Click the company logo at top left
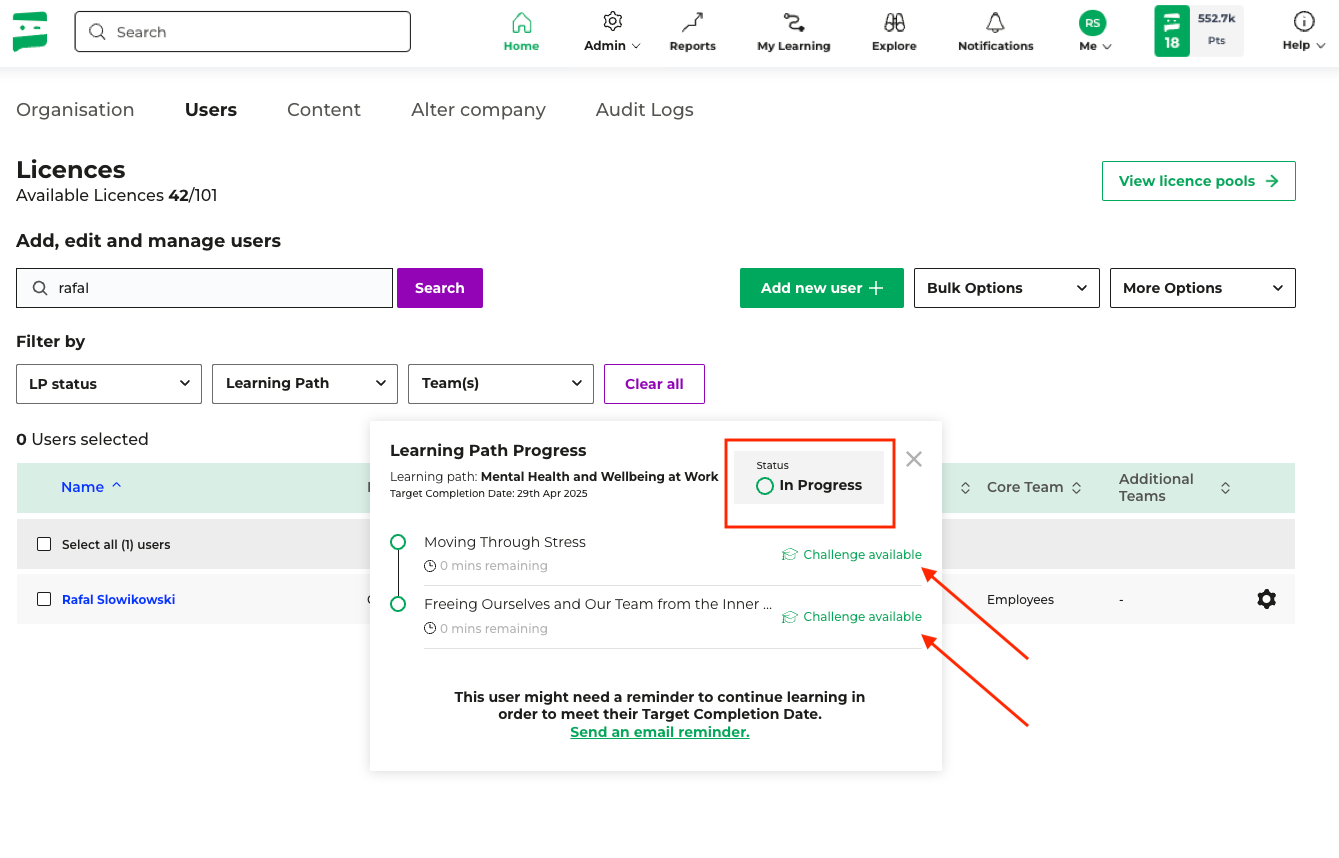The width and height of the screenshot is (1339, 858). coord(30,32)
